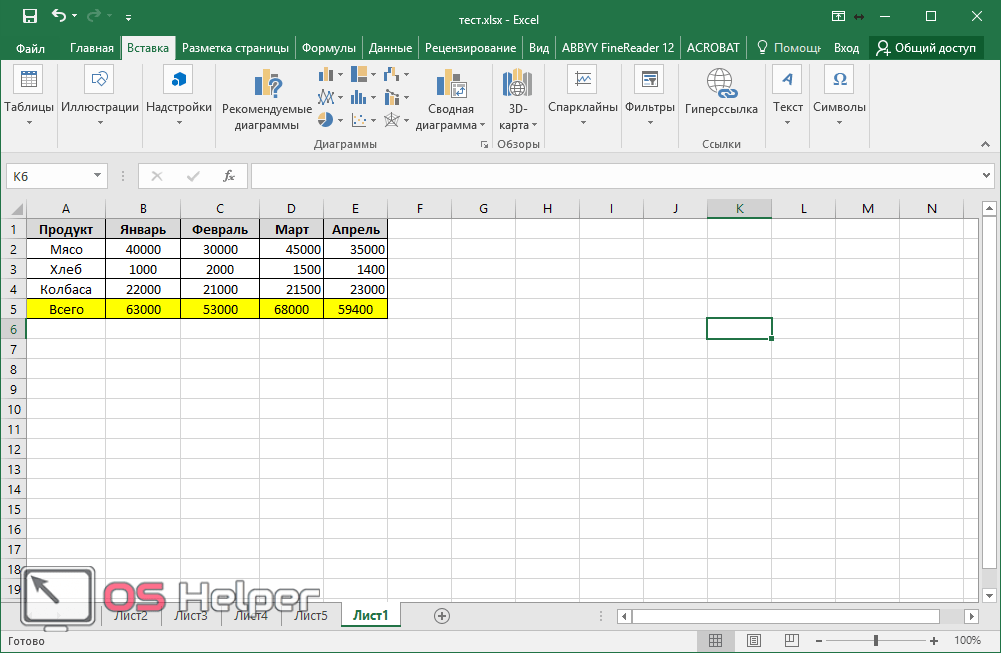Click the Recommended Charts icon (Рекомендуемые диаграммы)
Image resolution: width=1001 pixels, height=653 pixels.
[266, 87]
